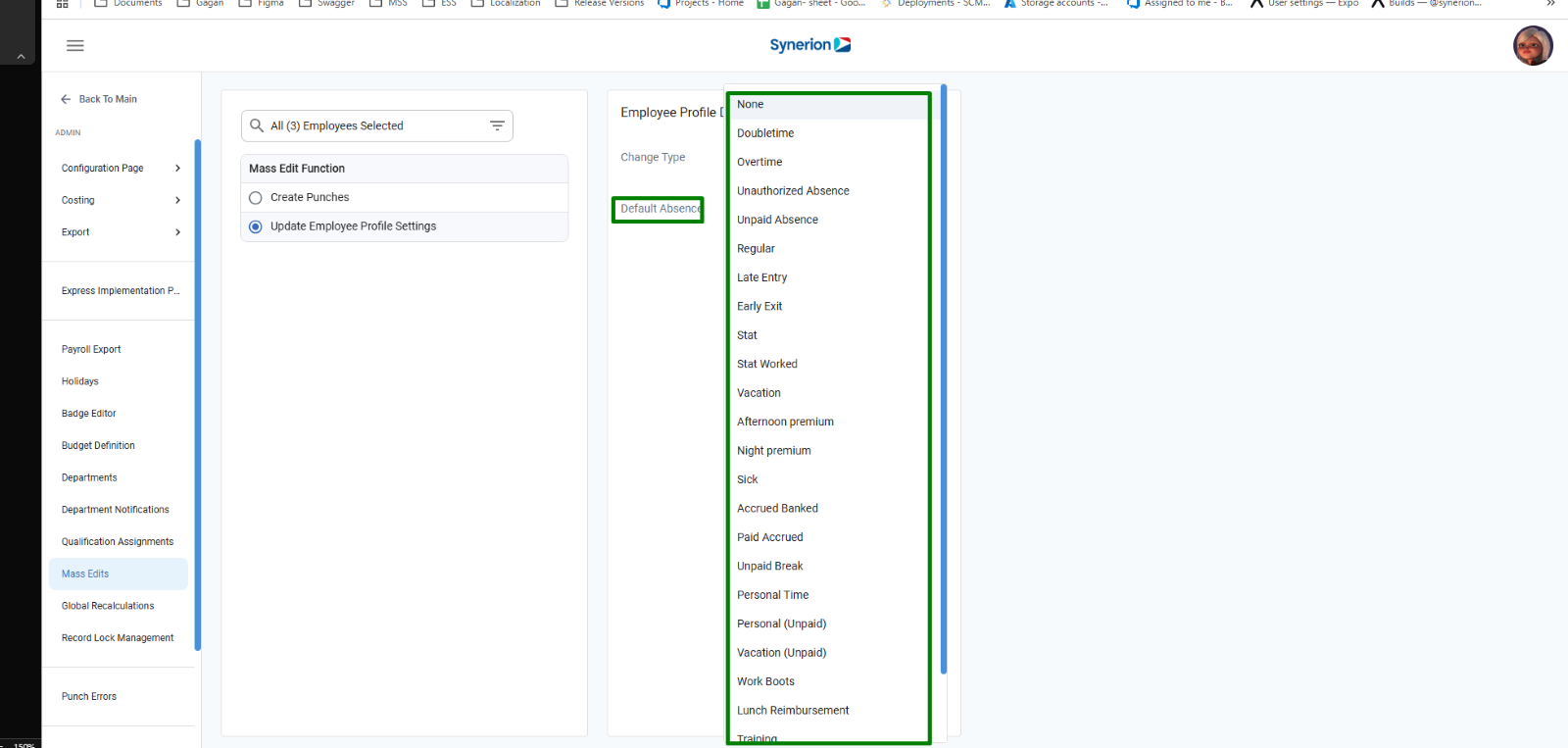Open the Figma bookmark folder

[261, 3]
